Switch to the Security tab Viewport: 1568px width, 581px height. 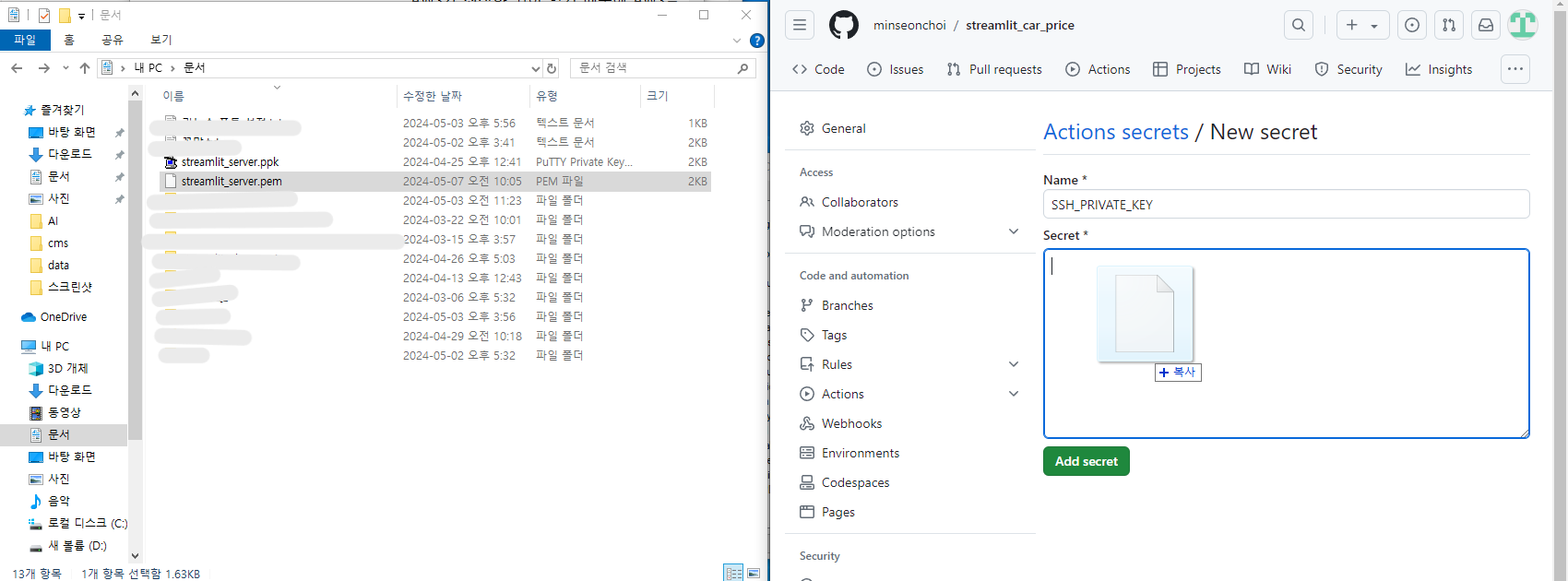click(x=1348, y=69)
